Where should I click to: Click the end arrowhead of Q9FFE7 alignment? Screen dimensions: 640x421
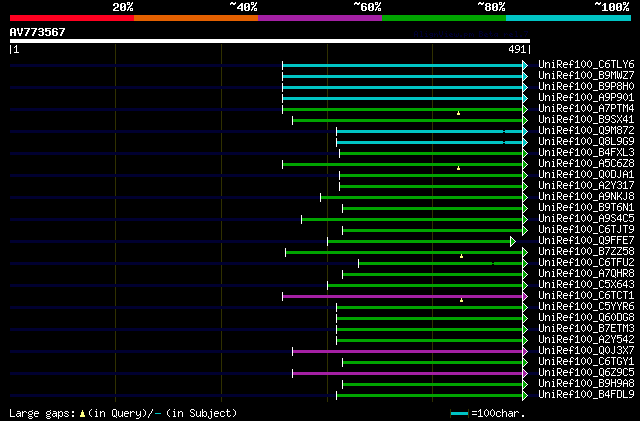click(513, 242)
